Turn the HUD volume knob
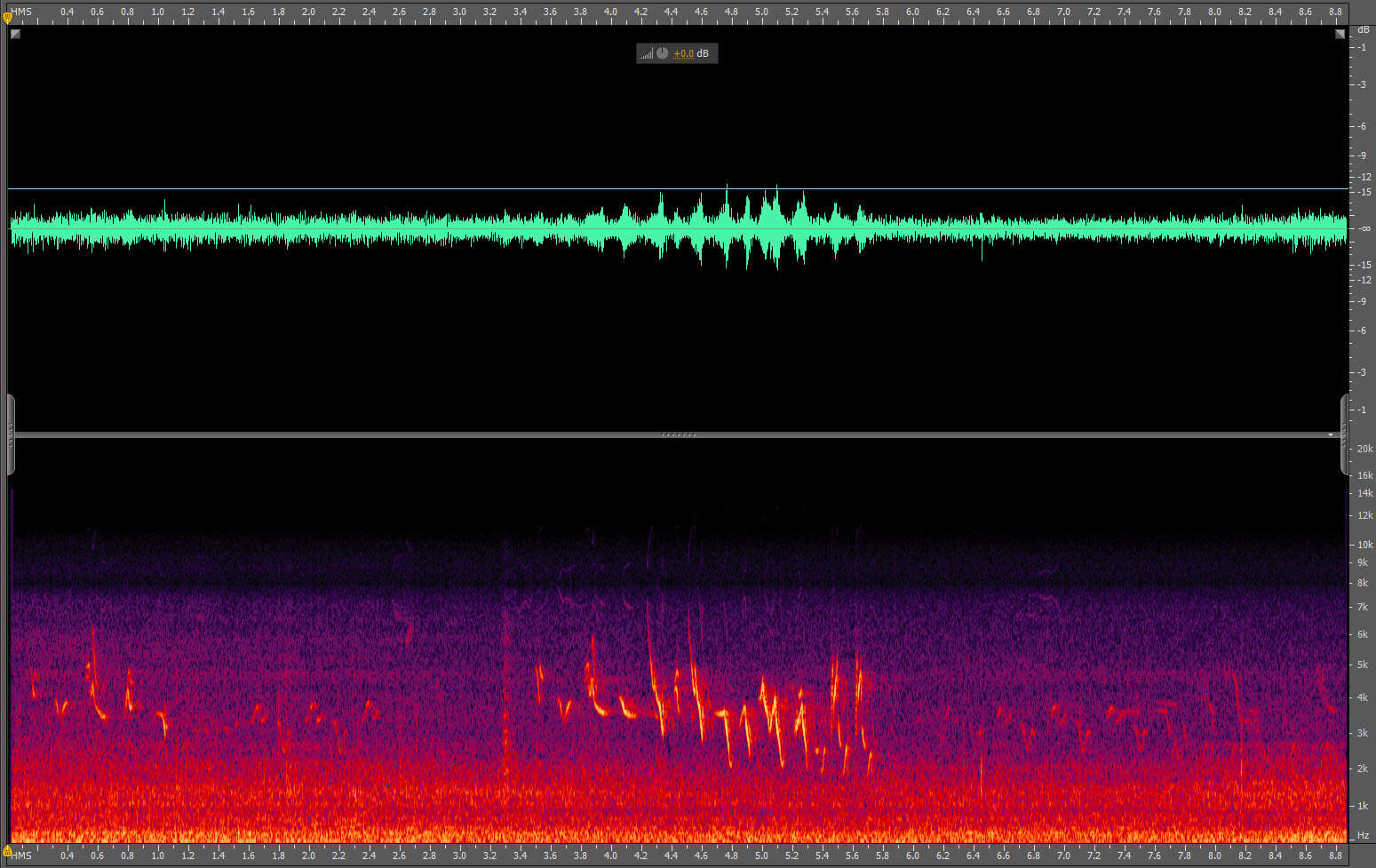Screen dimensions: 1376x868 [662, 53]
